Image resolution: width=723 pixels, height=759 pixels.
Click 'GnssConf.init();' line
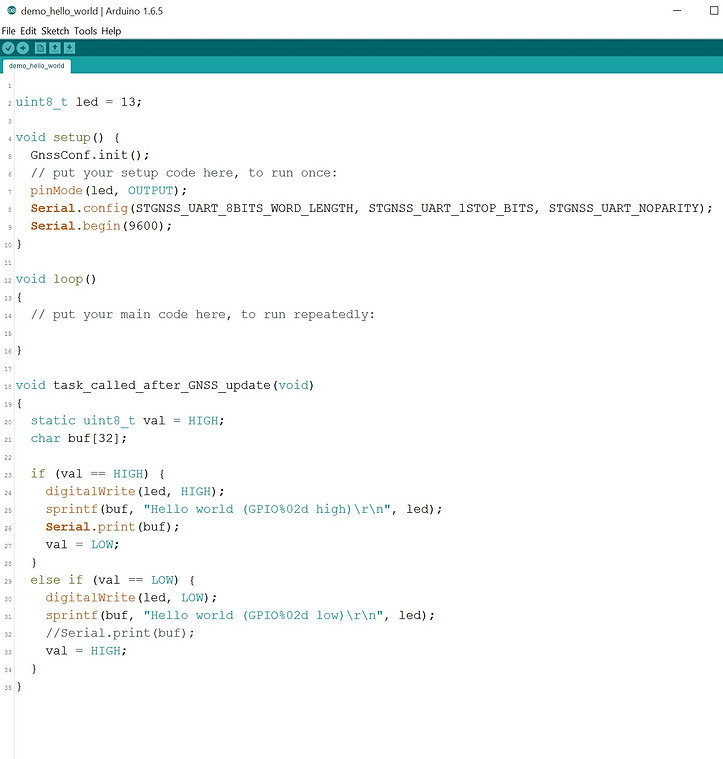point(90,155)
